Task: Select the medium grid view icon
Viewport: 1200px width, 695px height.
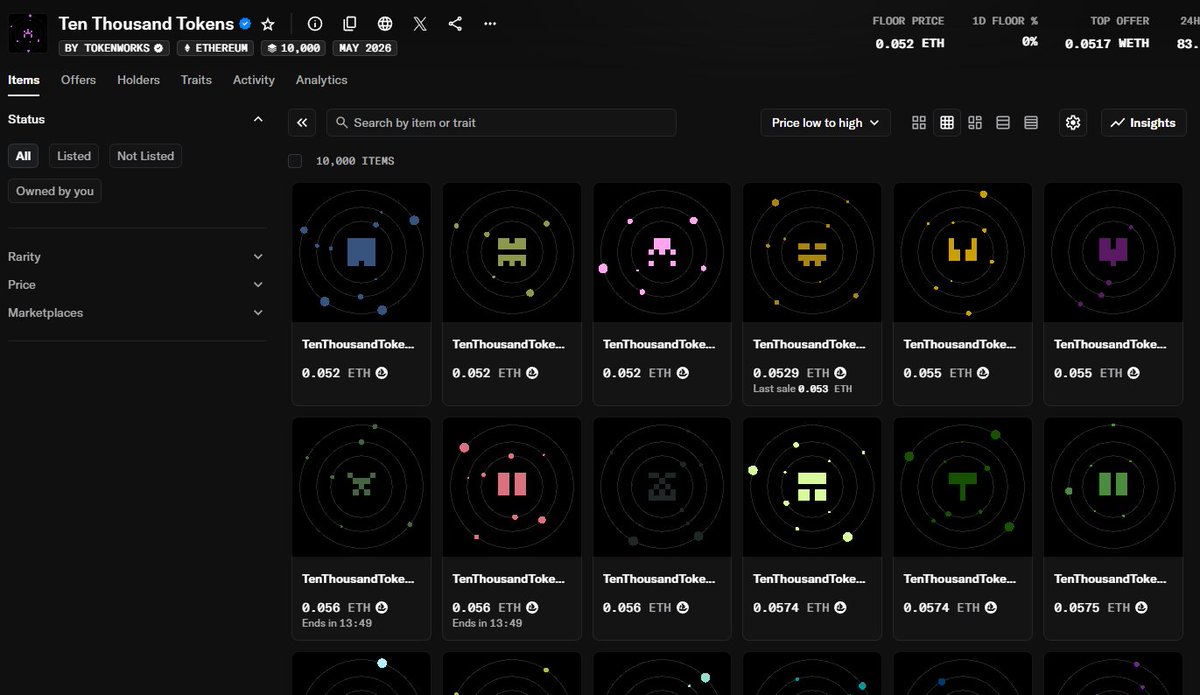Action: pos(947,123)
